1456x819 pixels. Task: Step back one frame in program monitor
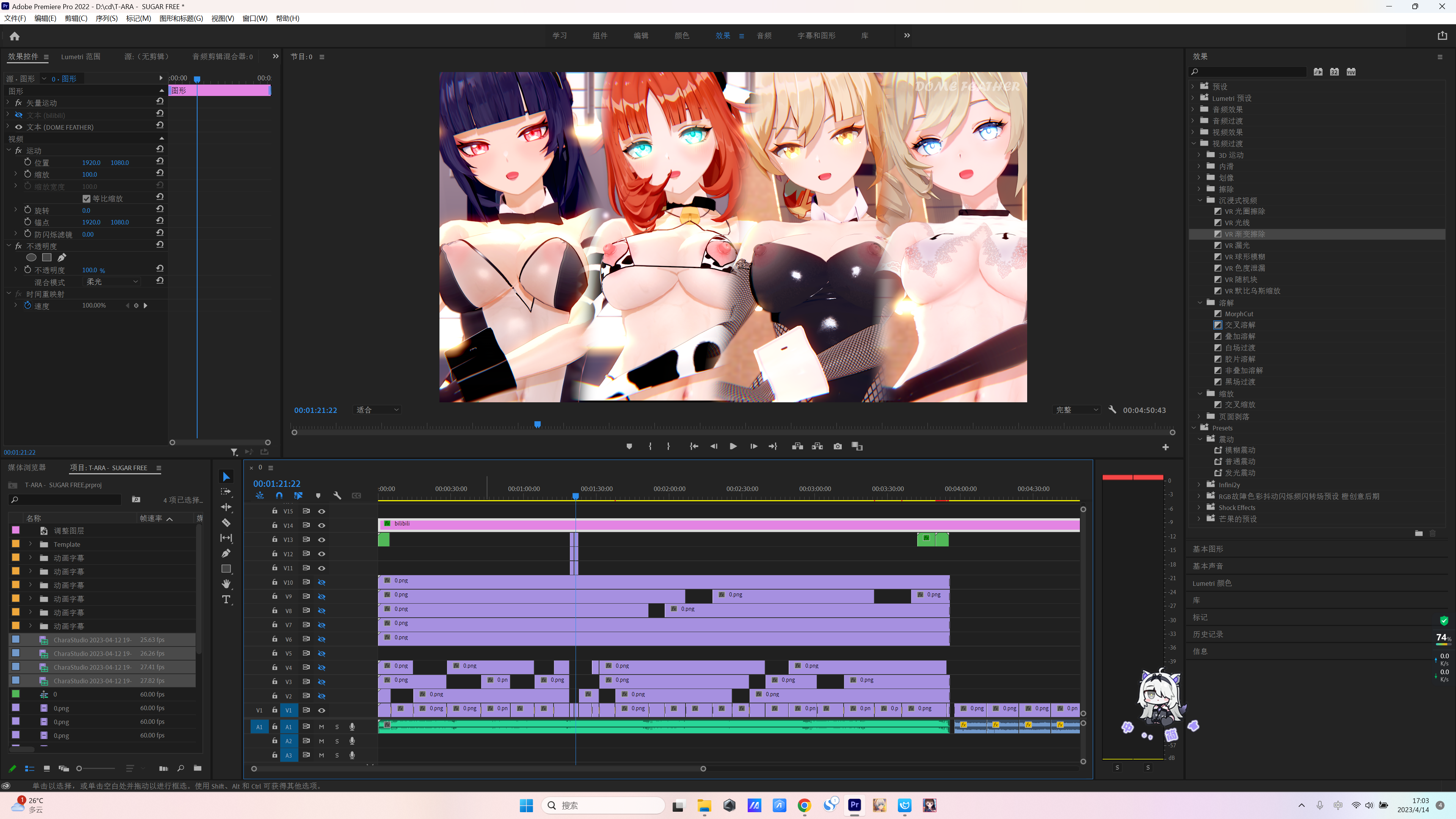tap(714, 447)
